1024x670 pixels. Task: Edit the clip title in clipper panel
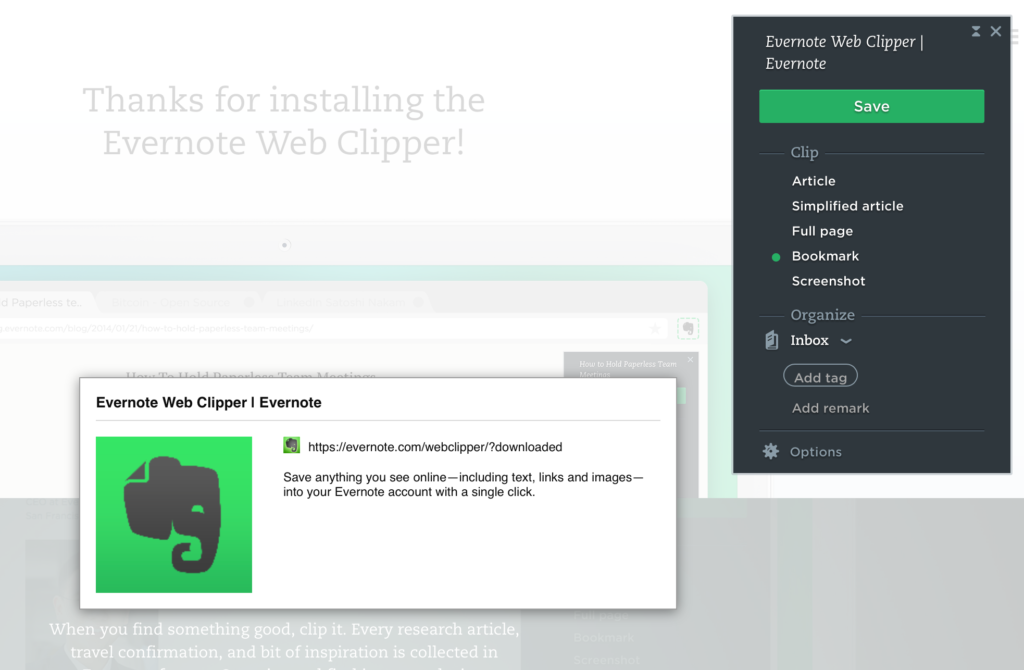[844, 52]
